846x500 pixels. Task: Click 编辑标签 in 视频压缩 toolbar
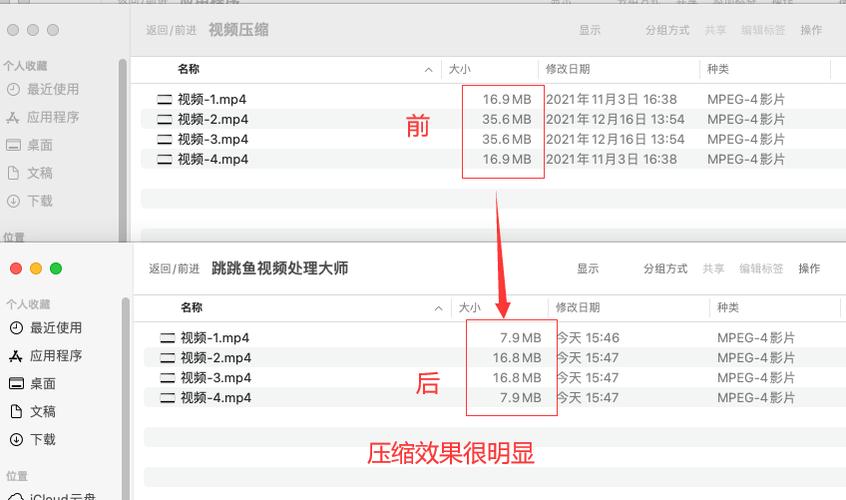coord(763,30)
